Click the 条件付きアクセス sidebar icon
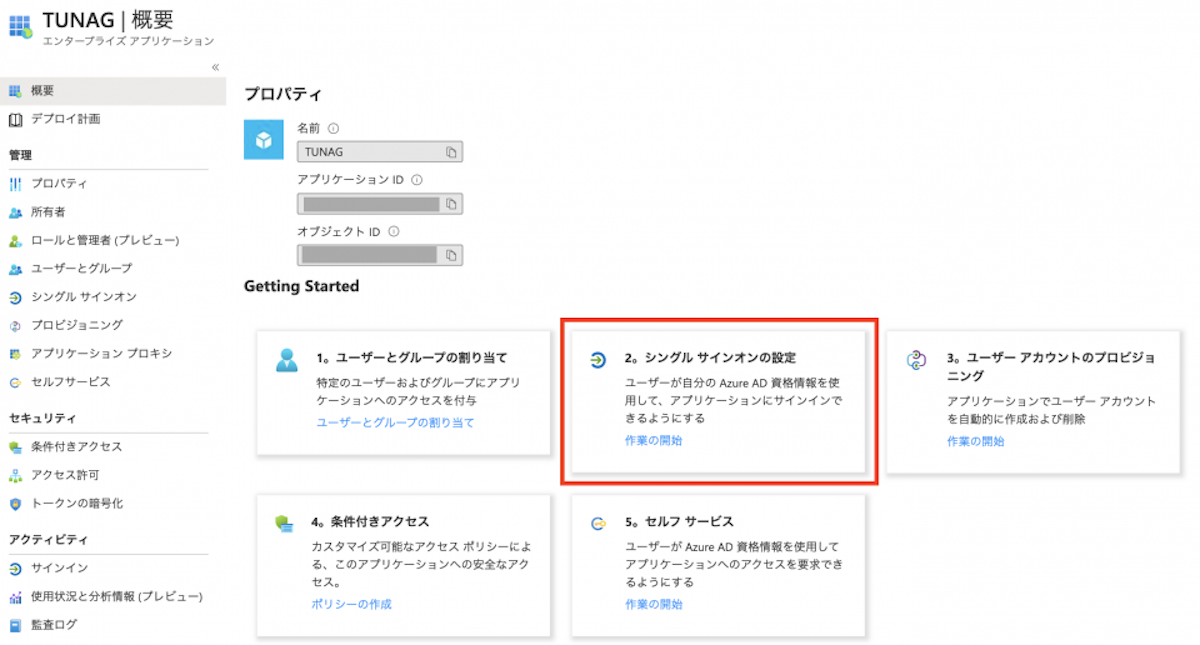Viewport: 1200px width, 645px height. click(15, 447)
